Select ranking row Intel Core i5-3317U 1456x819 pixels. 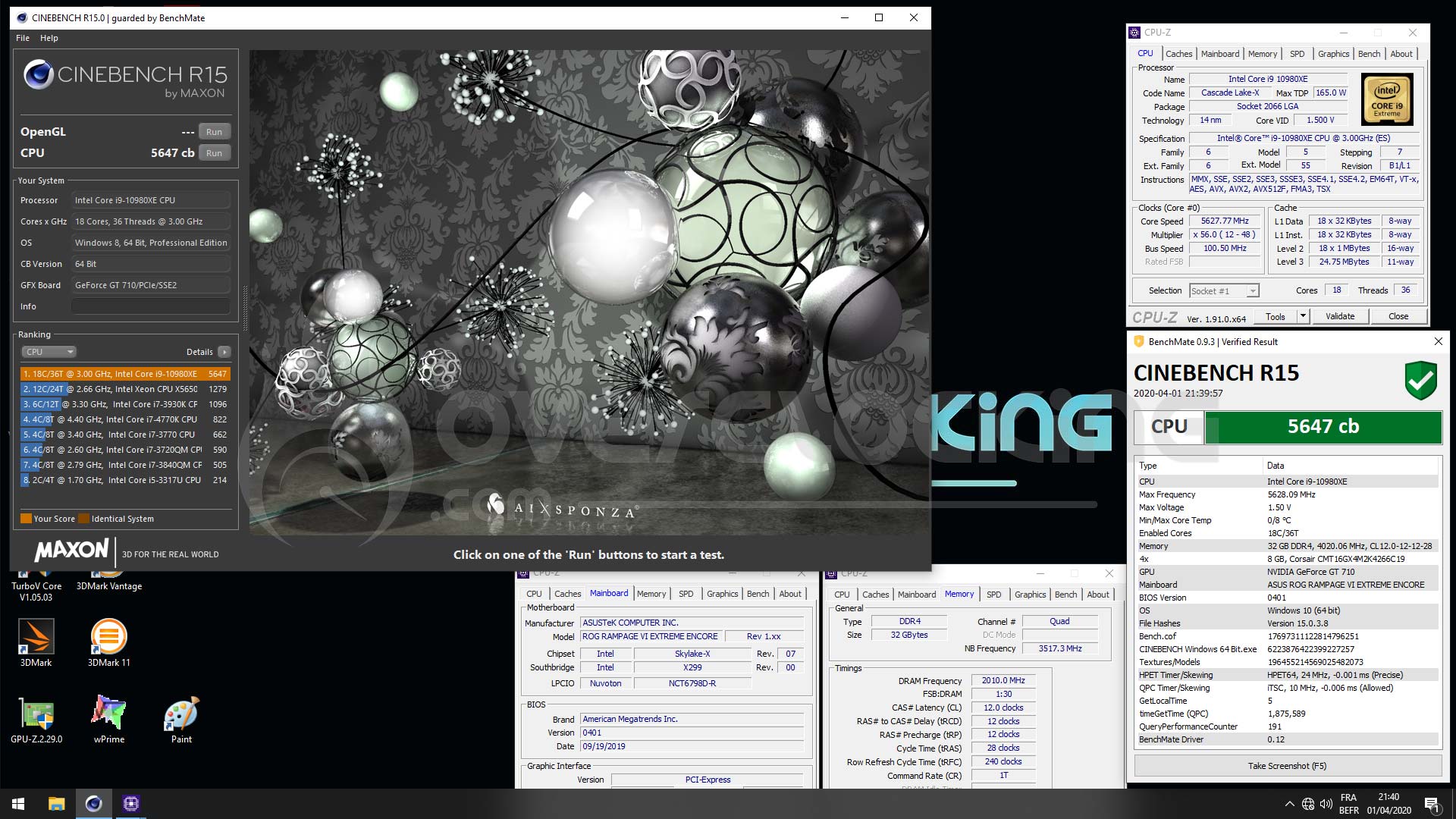[125, 480]
